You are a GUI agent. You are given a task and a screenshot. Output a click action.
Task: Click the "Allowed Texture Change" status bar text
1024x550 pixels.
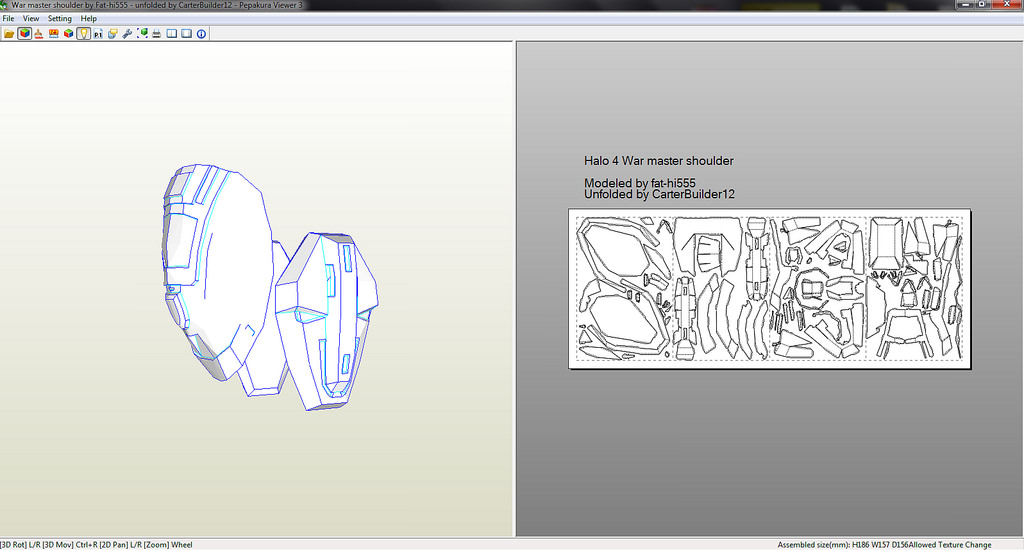(950, 545)
